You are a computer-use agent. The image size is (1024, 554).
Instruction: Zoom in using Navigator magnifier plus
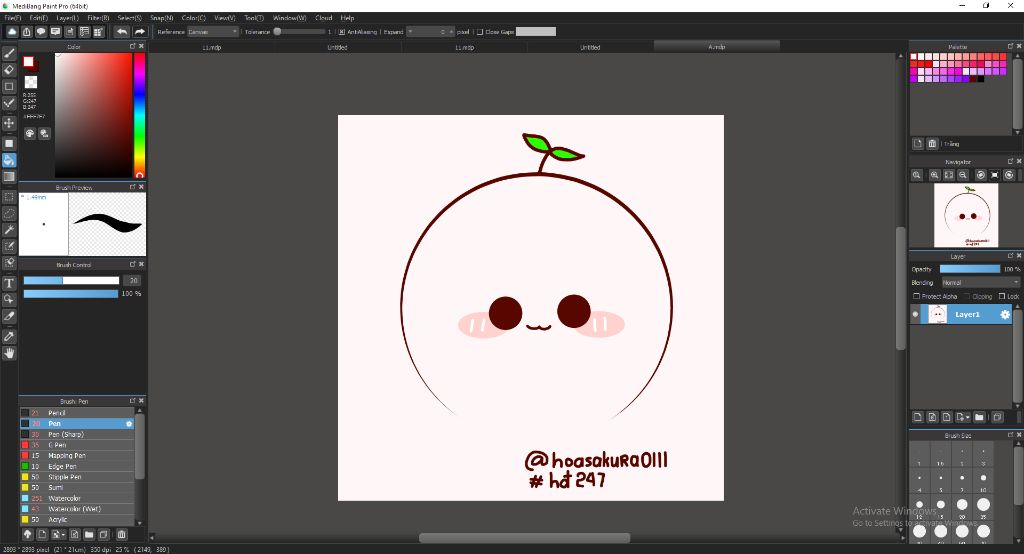coord(935,175)
